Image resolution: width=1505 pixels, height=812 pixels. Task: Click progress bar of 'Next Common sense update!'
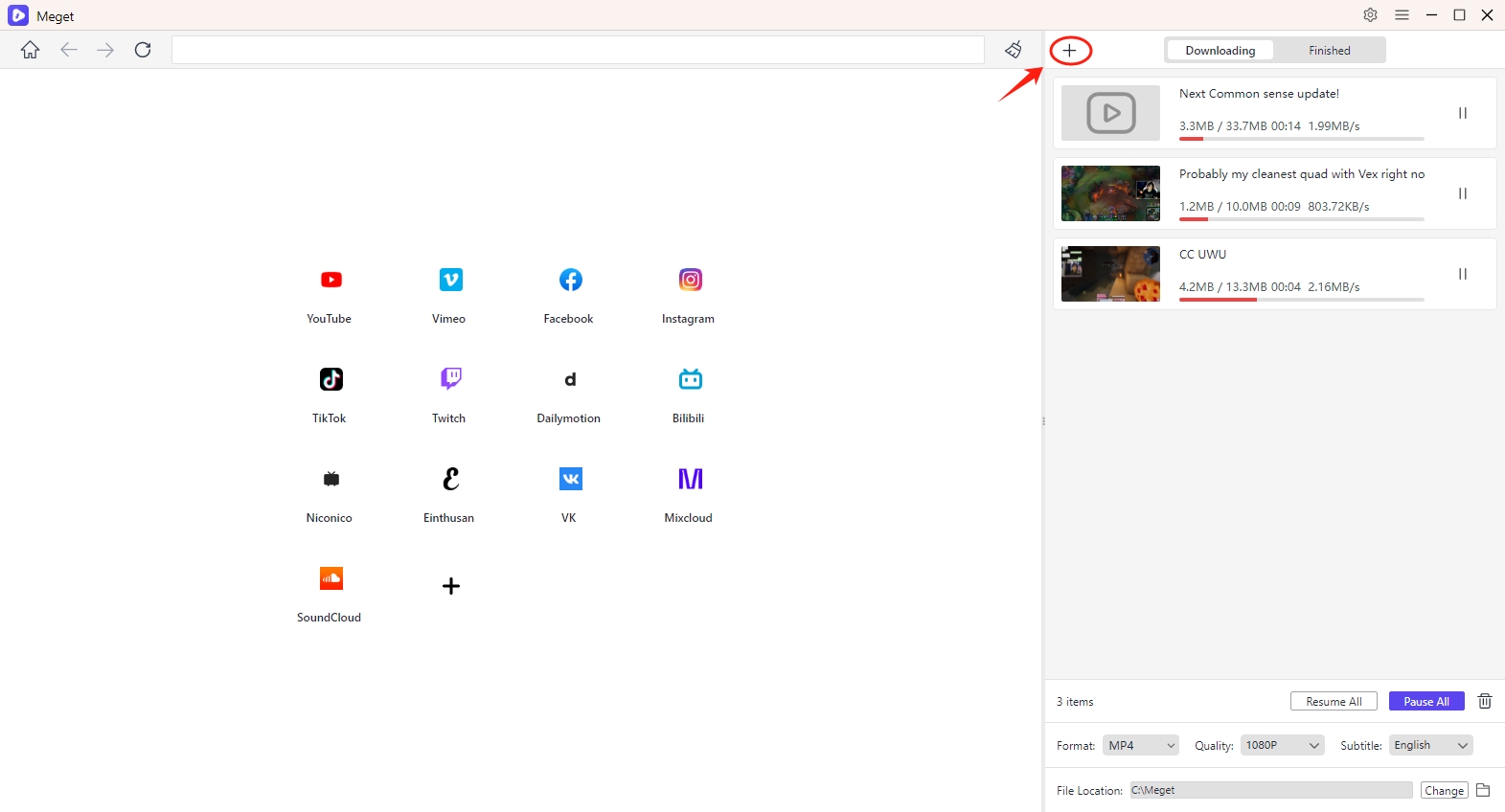pyautogui.click(x=1302, y=139)
